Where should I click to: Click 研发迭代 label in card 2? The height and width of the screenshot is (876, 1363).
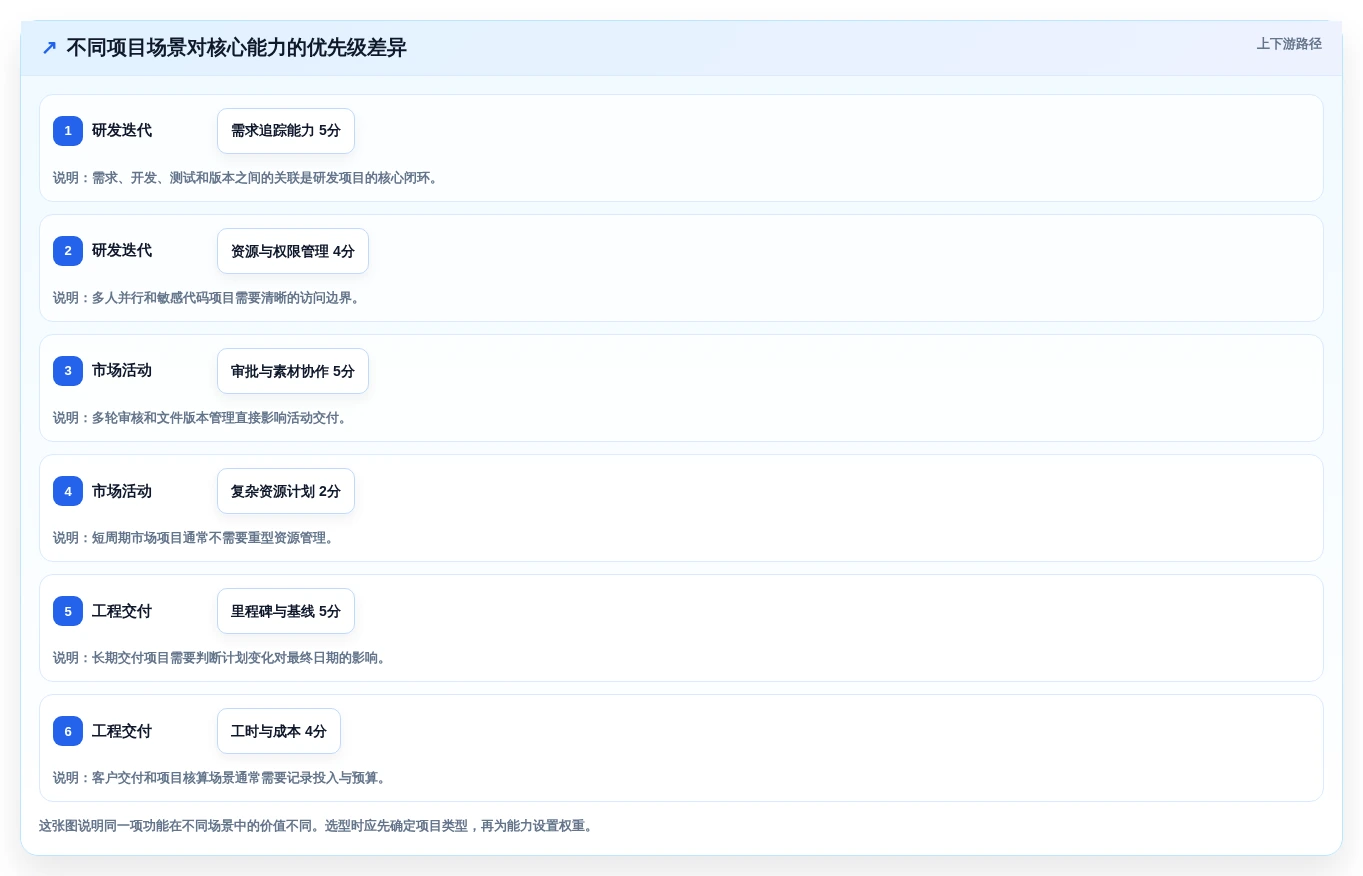pyautogui.click(x=122, y=251)
